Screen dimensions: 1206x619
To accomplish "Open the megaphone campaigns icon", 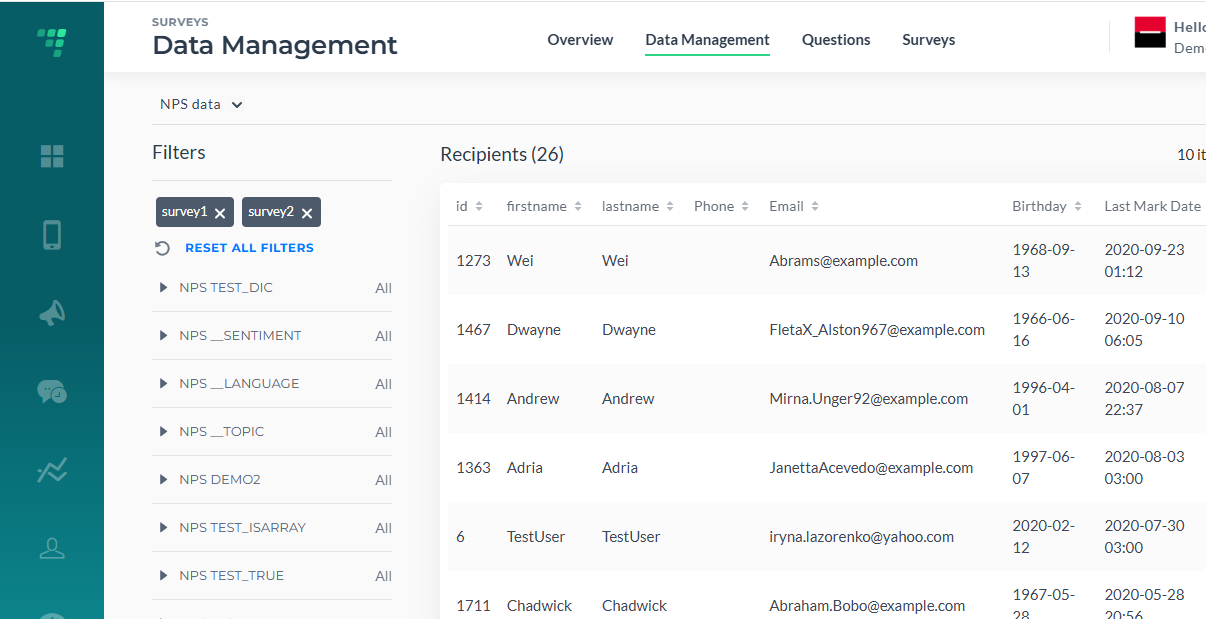I will [52, 313].
